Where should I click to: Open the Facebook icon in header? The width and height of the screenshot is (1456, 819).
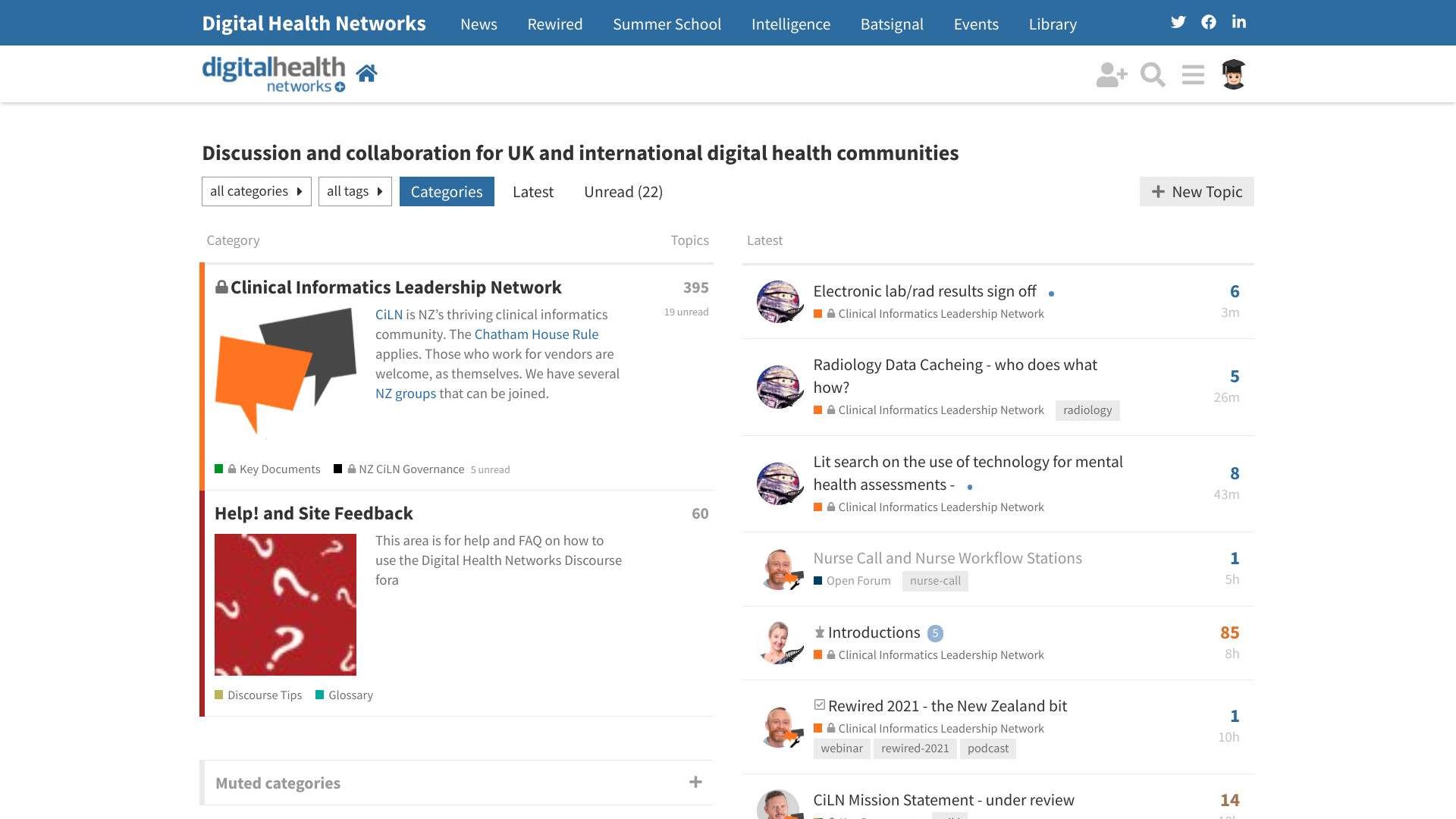[x=1209, y=22]
